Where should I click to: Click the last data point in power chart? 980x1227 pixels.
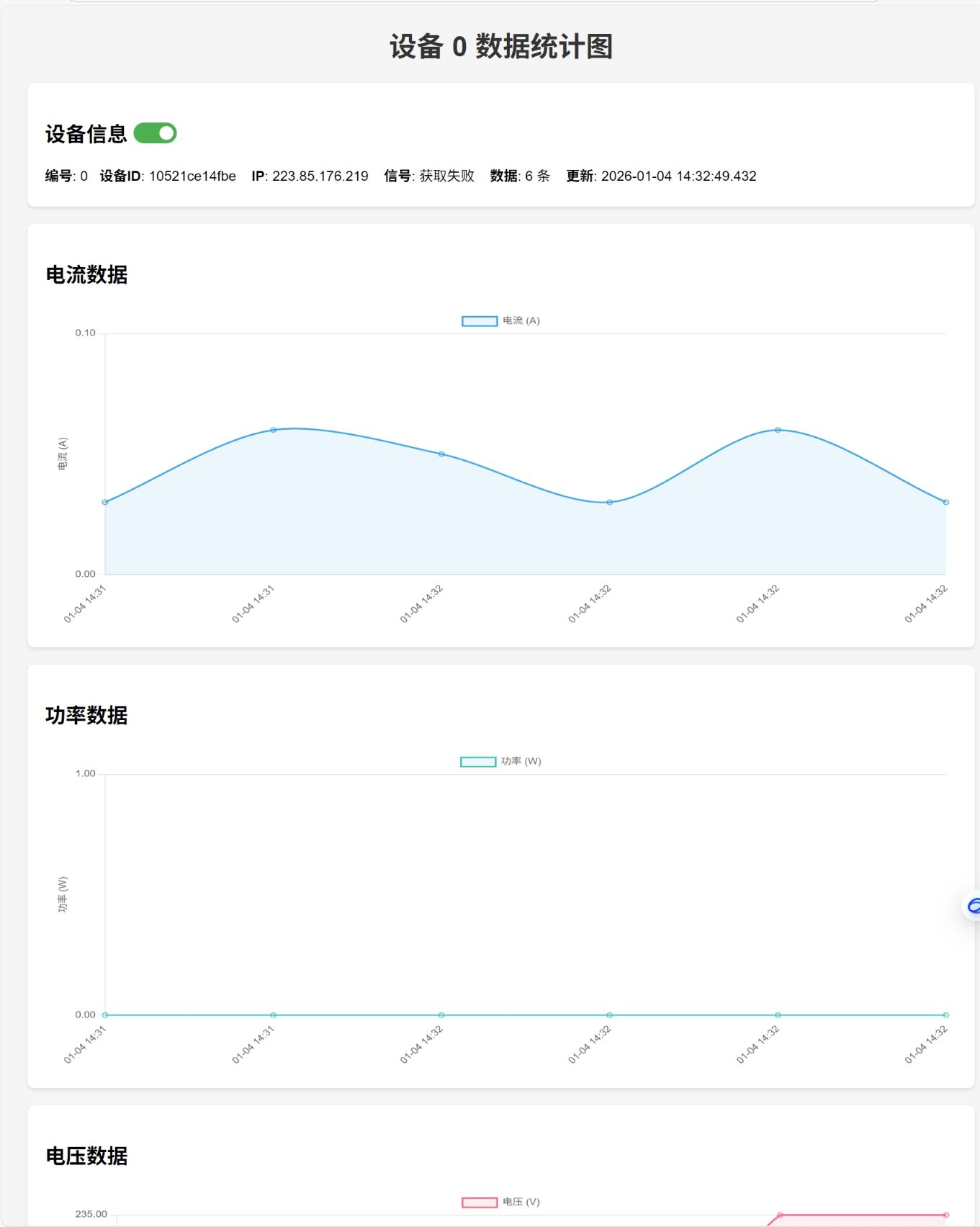pos(945,1015)
